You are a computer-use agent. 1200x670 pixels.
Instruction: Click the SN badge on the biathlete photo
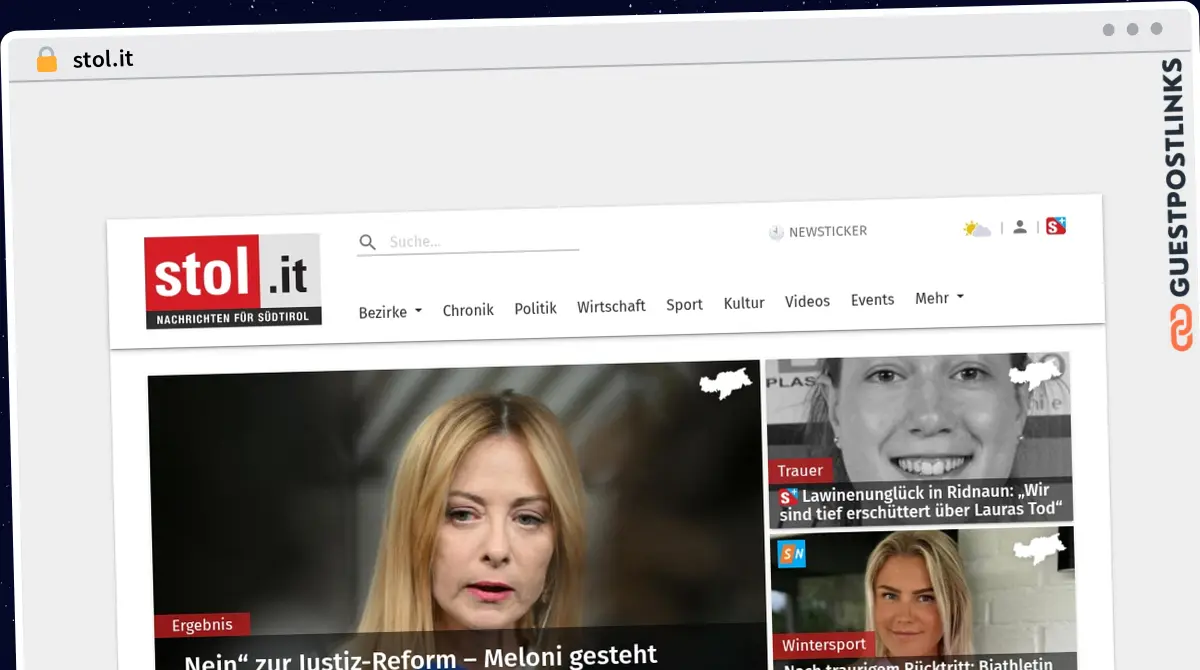coord(792,553)
